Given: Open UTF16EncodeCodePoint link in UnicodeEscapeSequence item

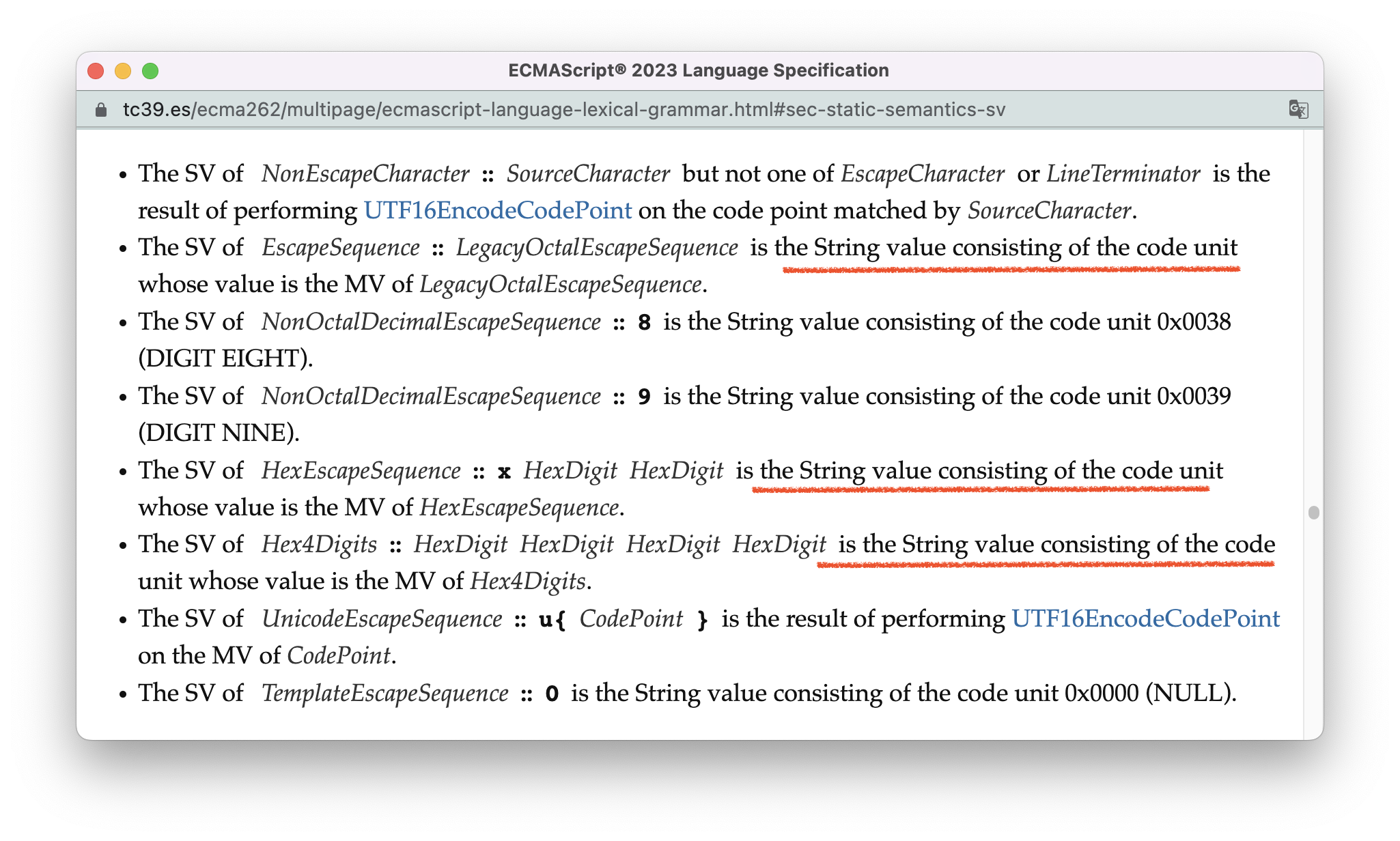Looking at the screenshot, I should pyautogui.click(x=1145, y=618).
